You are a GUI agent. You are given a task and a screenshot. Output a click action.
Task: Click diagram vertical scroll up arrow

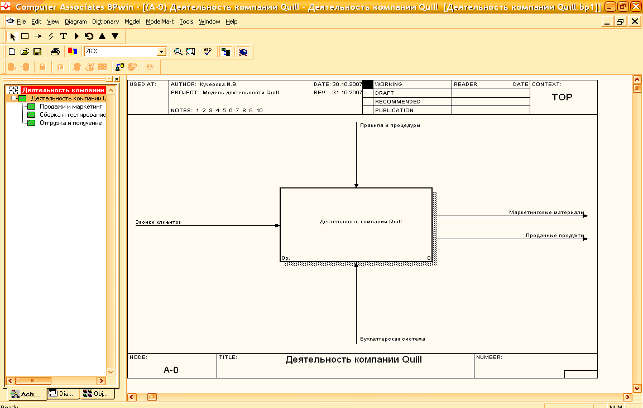pos(637,79)
